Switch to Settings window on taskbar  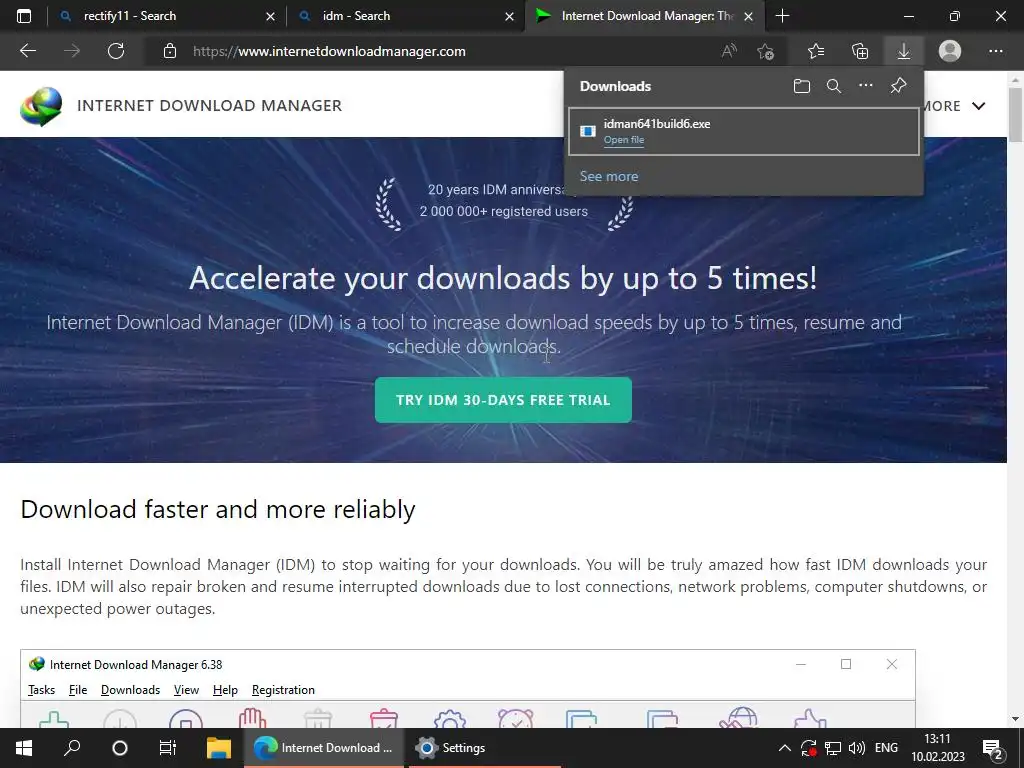483,748
